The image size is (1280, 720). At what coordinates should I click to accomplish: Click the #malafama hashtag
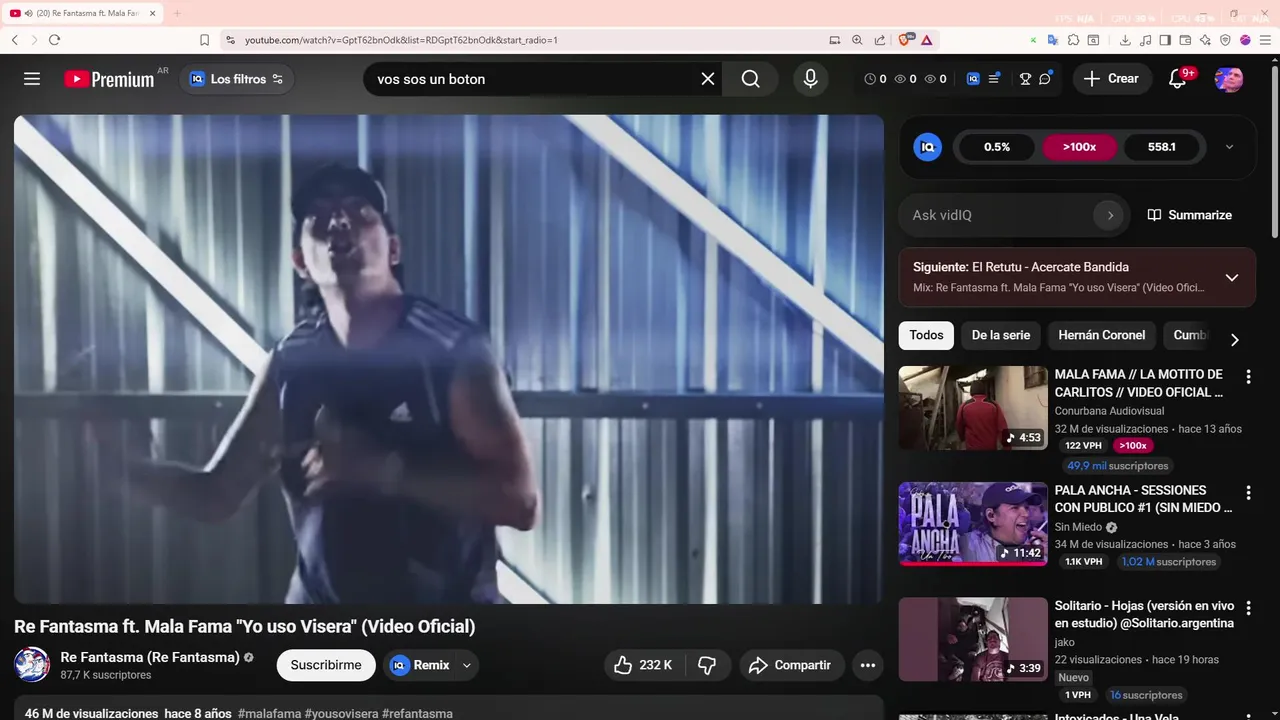(x=269, y=714)
